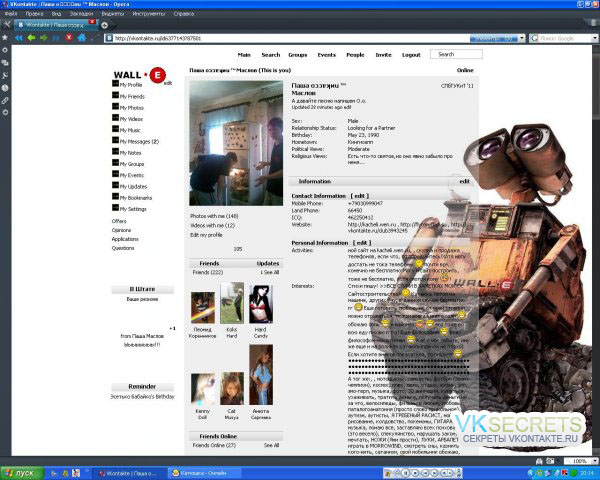Open the widgets panel in the sidebar

pyautogui.click(x=5, y=50)
